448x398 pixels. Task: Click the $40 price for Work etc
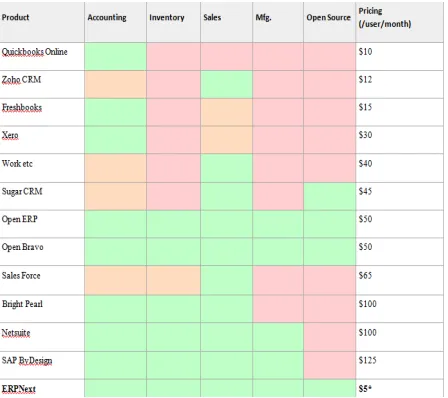point(365,164)
